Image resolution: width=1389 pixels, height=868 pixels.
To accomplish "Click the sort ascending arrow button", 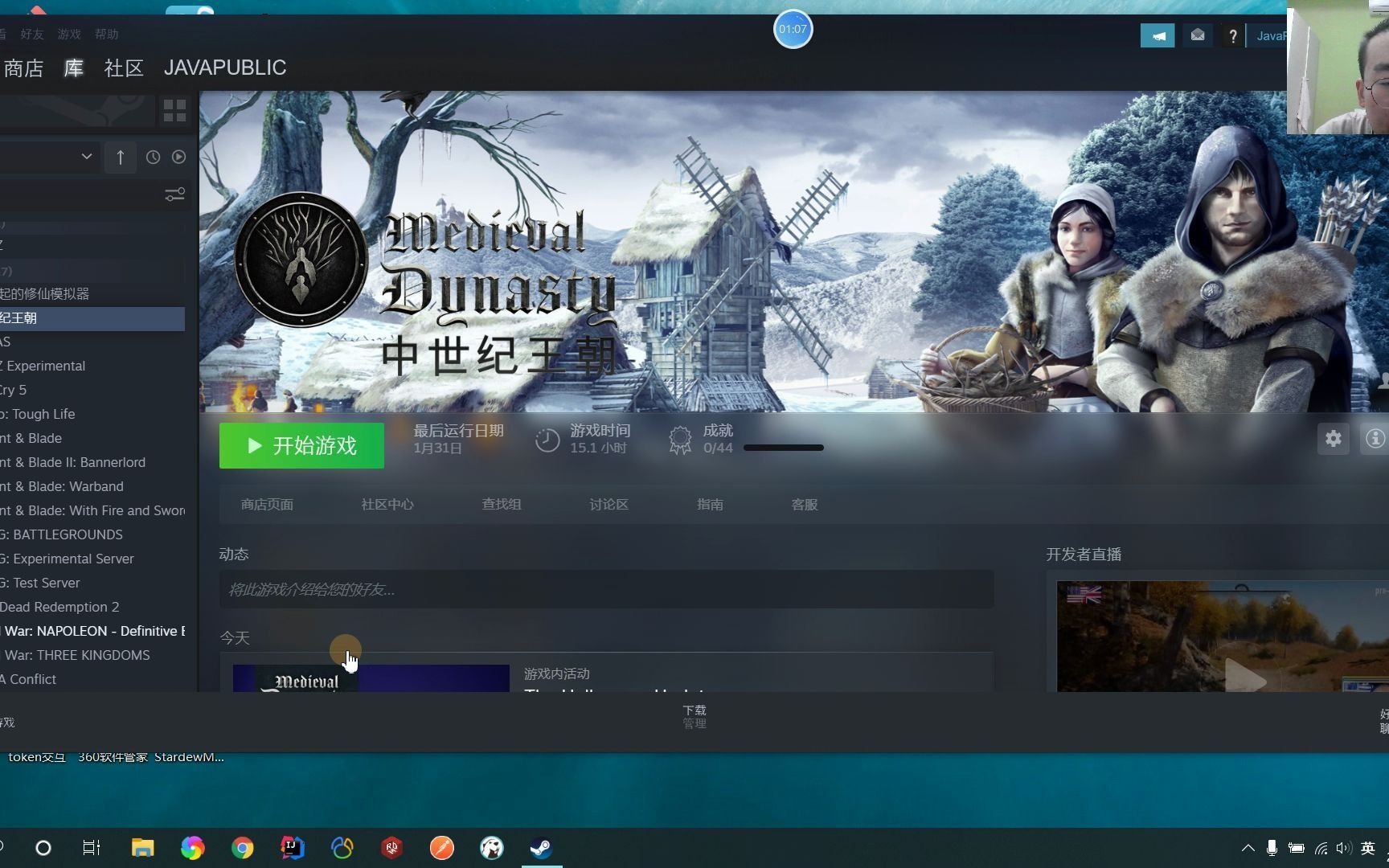I will [x=121, y=158].
